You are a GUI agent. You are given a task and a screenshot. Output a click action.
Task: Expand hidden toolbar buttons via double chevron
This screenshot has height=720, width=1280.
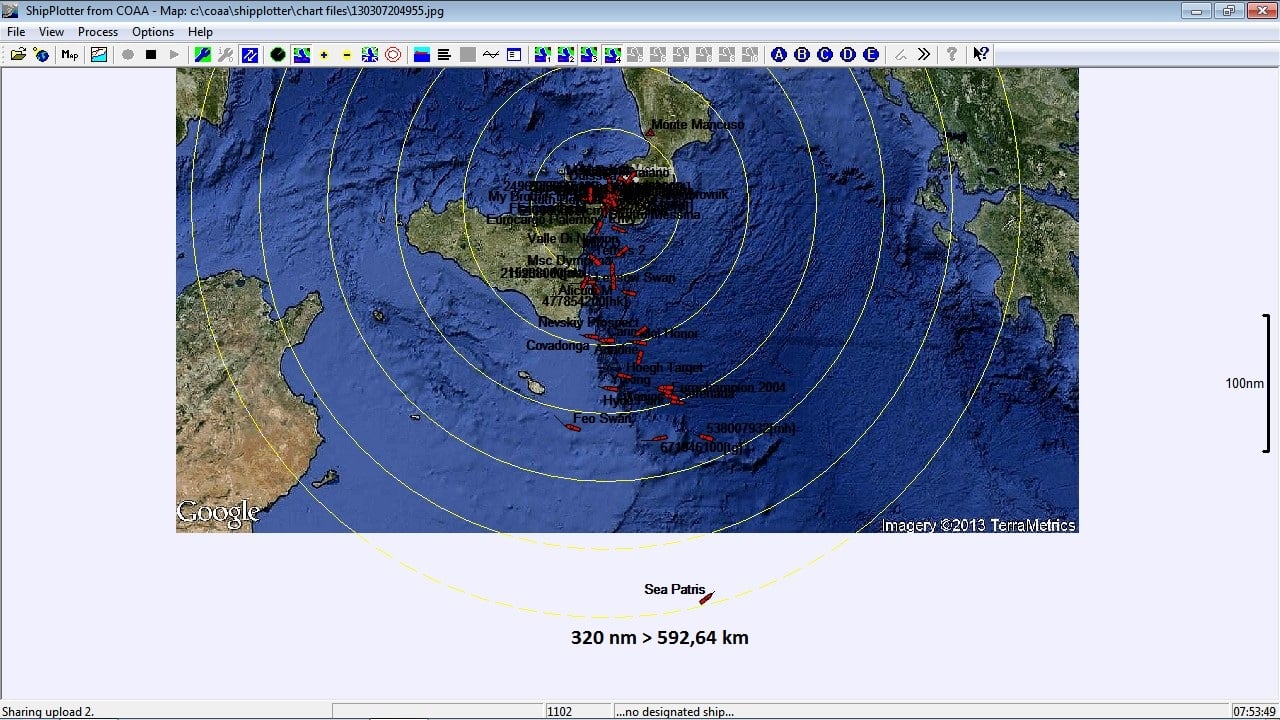click(924, 55)
